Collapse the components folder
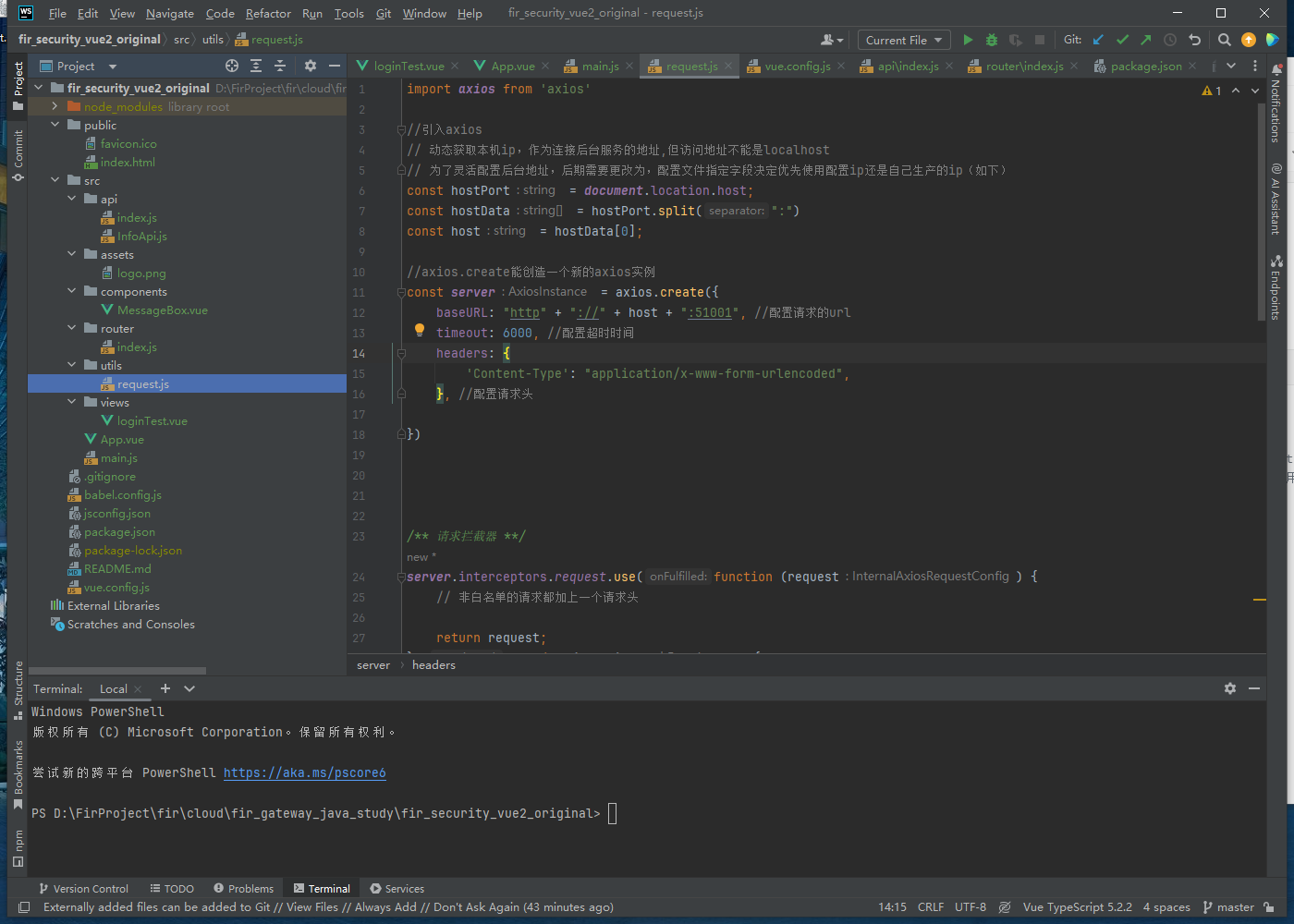 pyautogui.click(x=71, y=291)
